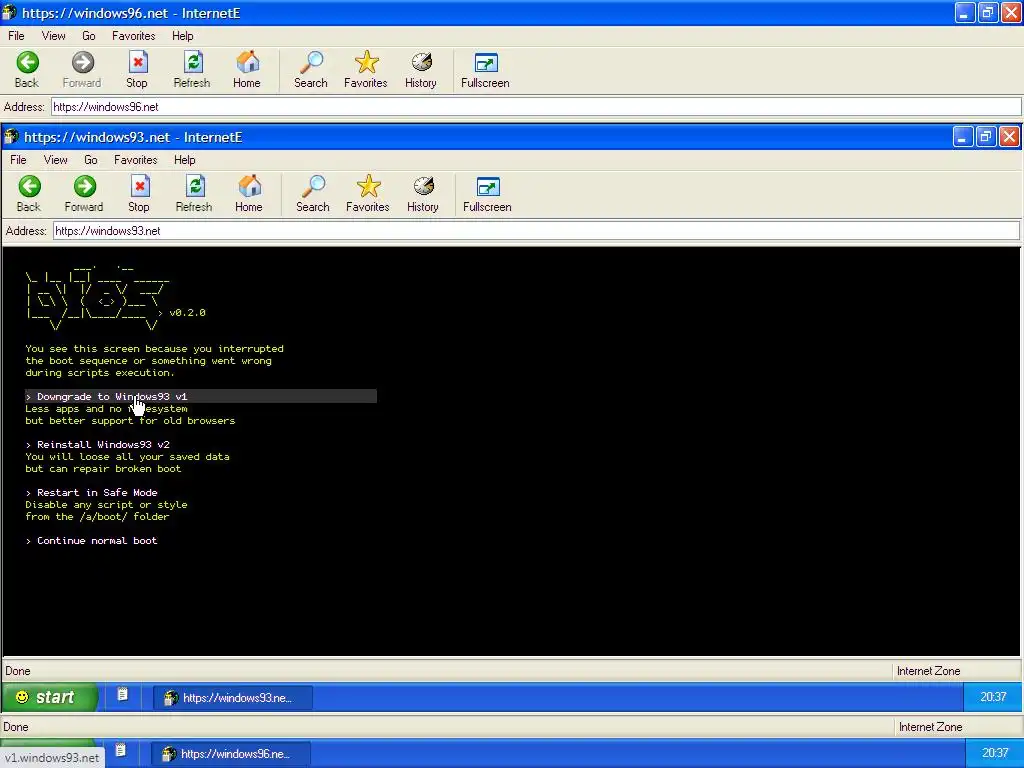This screenshot has height=768, width=1024.
Task: Click the inner start button with smiley
Action: click(50, 697)
